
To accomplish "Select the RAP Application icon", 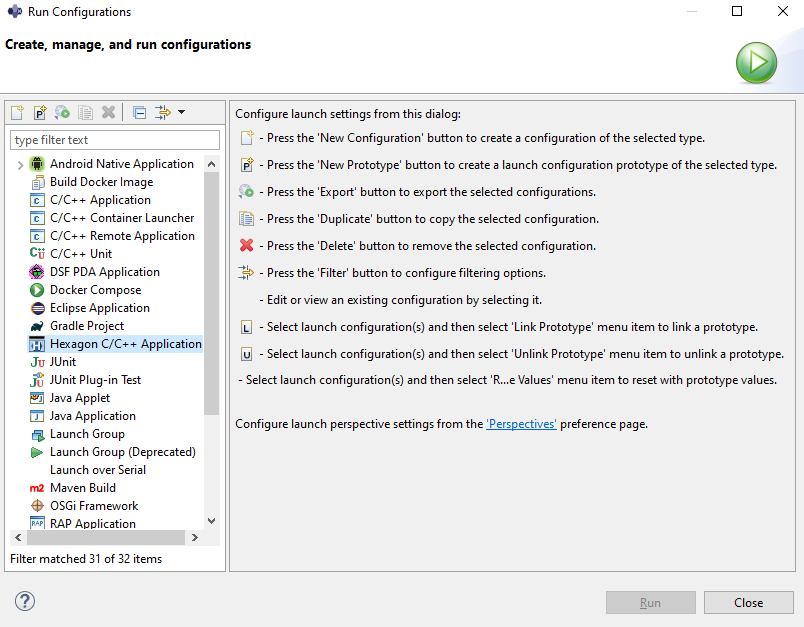I will pyautogui.click(x=37, y=523).
